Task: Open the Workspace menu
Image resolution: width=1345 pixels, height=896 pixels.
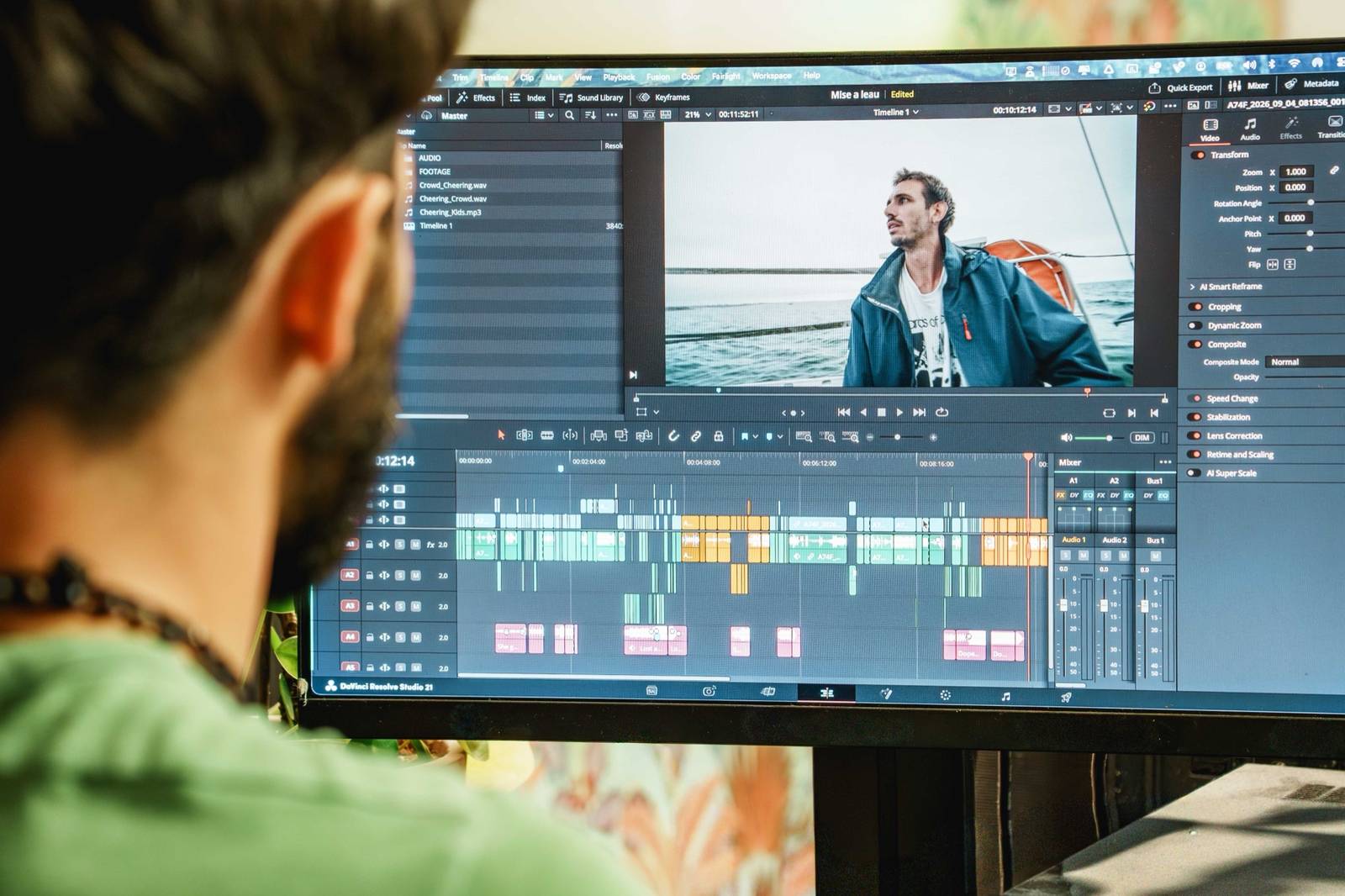Action: click(771, 76)
